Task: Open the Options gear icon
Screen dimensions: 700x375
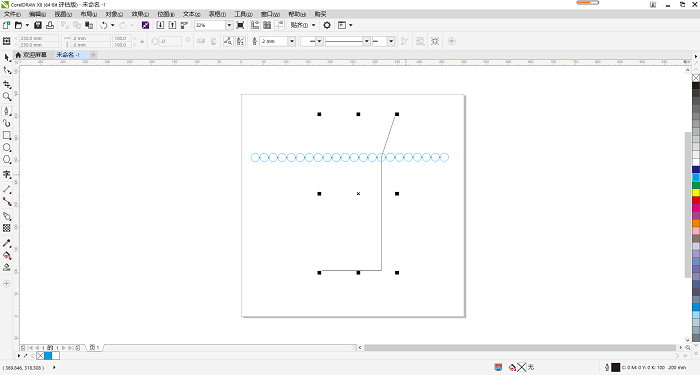Action: (x=327, y=25)
